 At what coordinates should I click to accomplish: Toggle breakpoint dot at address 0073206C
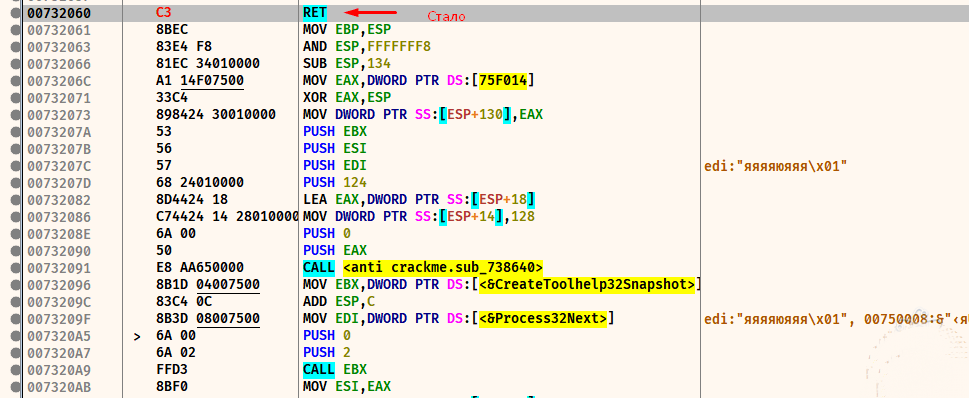pyautogui.click(x=15, y=81)
